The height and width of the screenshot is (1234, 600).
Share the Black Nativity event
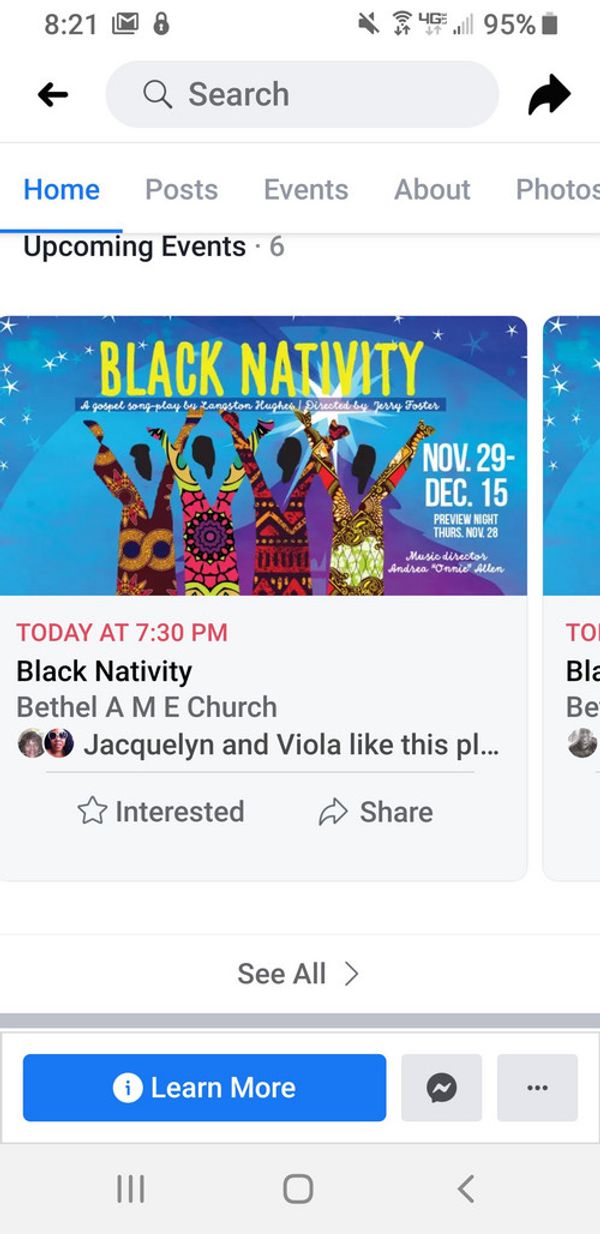tap(376, 811)
